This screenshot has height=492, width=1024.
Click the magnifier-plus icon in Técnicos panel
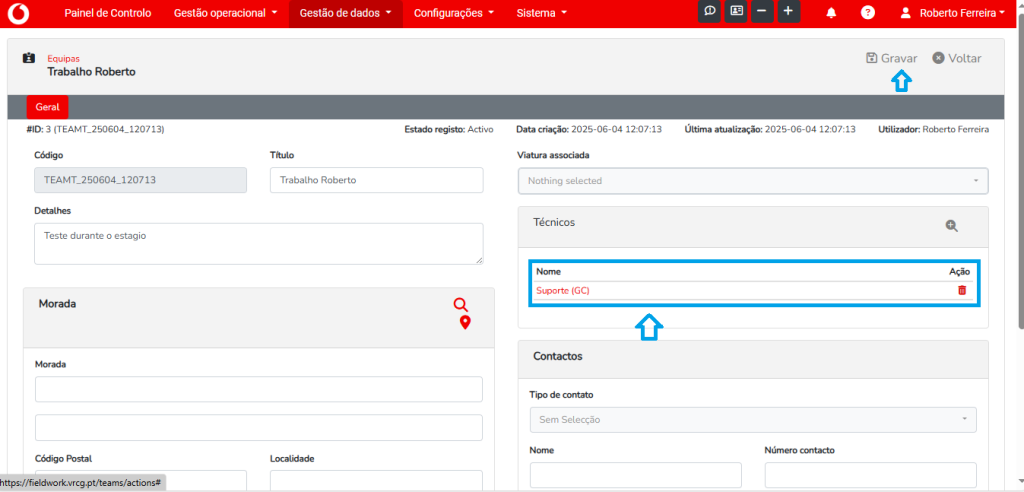click(x=952, y=225)
